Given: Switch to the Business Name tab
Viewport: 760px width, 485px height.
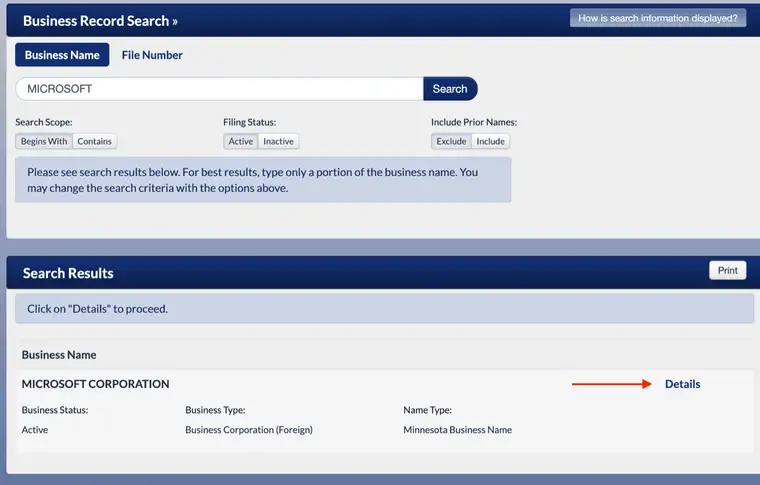Looking at the screenshot, I should [62, 55].
